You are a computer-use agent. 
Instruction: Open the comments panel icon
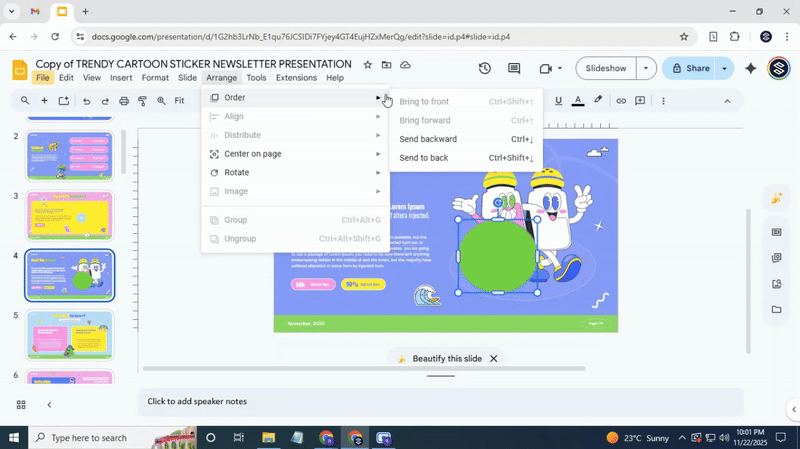514,69
